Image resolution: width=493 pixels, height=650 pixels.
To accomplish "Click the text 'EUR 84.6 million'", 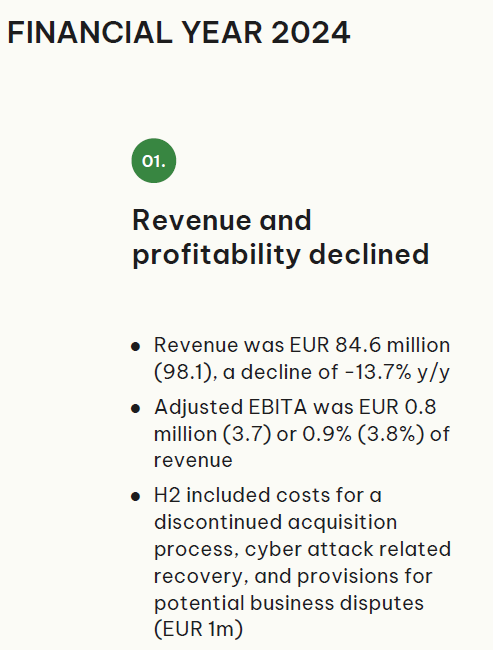I will coord(370,345).
